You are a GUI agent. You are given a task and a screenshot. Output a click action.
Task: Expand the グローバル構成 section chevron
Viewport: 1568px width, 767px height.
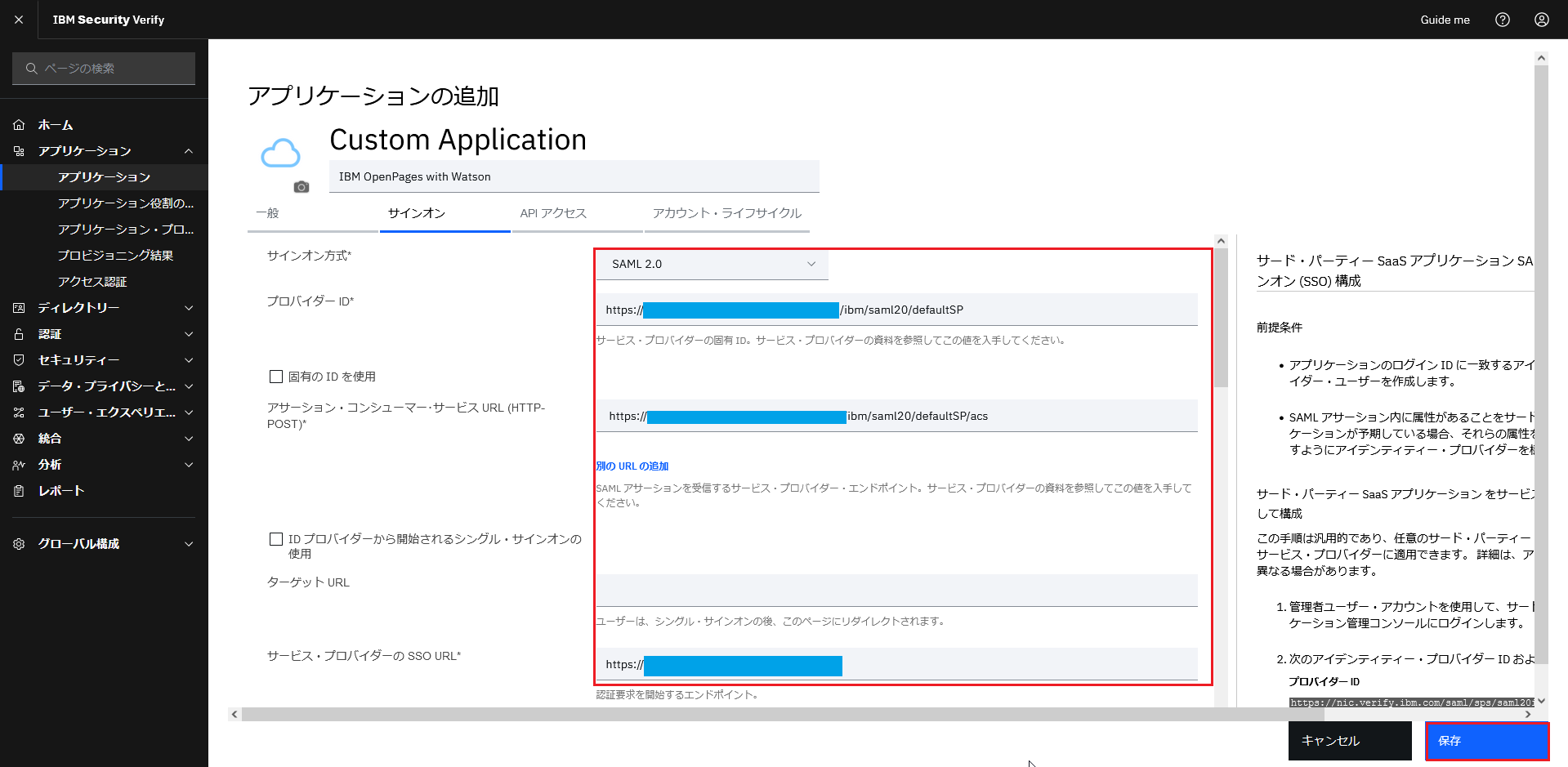(189, 544)
